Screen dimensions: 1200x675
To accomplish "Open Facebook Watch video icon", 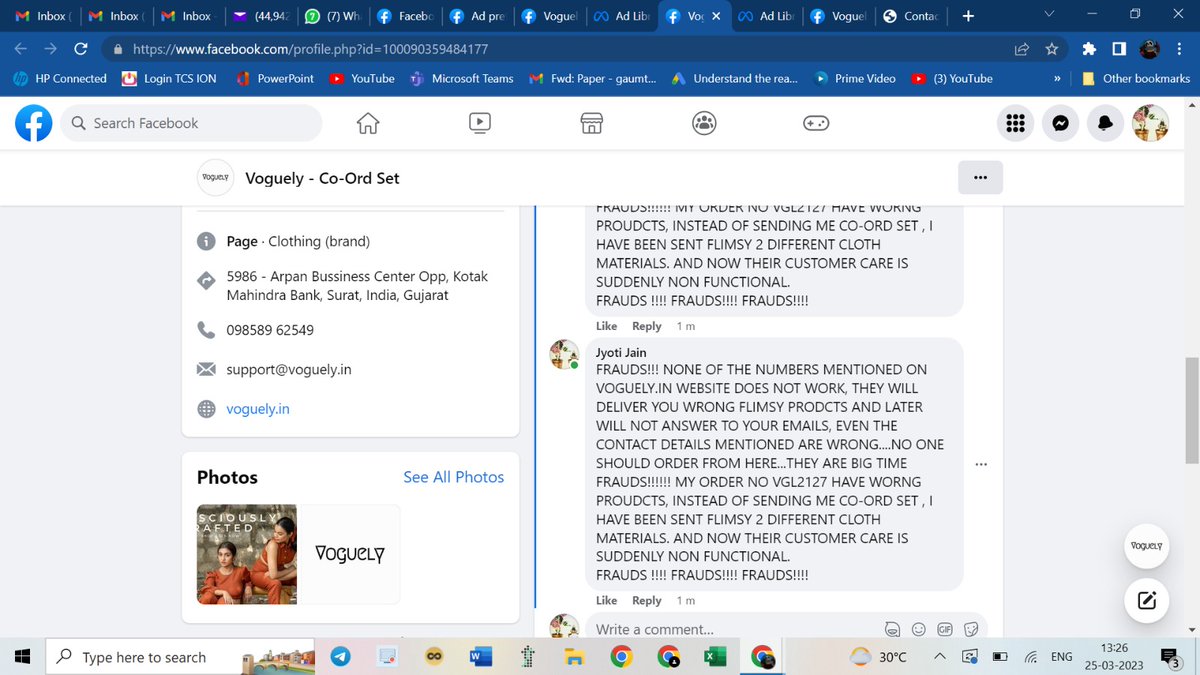I will [x=479, y=123].
